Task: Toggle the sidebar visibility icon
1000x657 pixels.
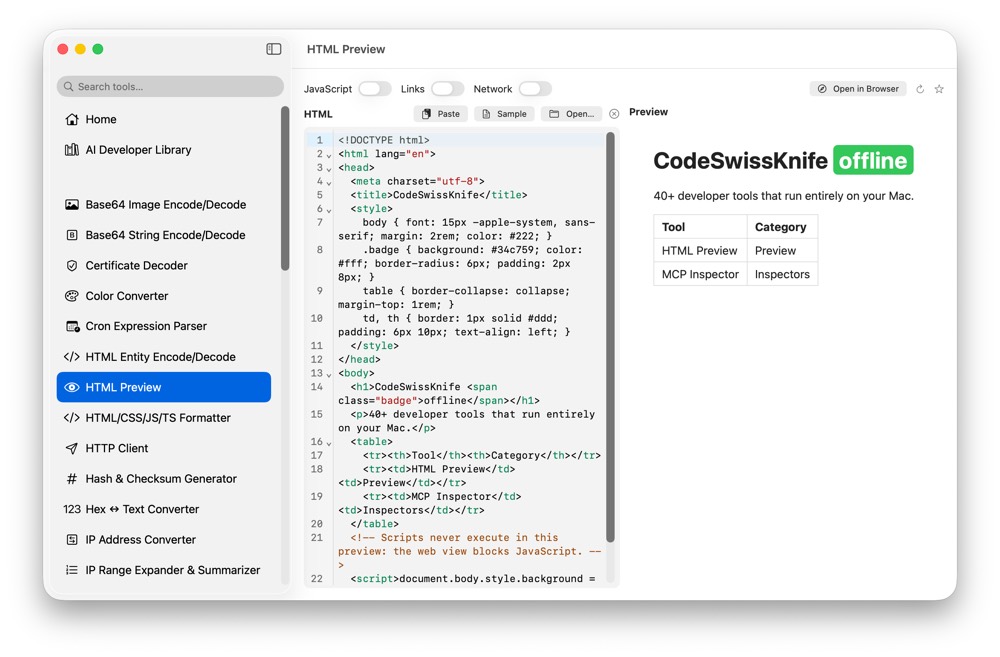Action: pos(274,49)
